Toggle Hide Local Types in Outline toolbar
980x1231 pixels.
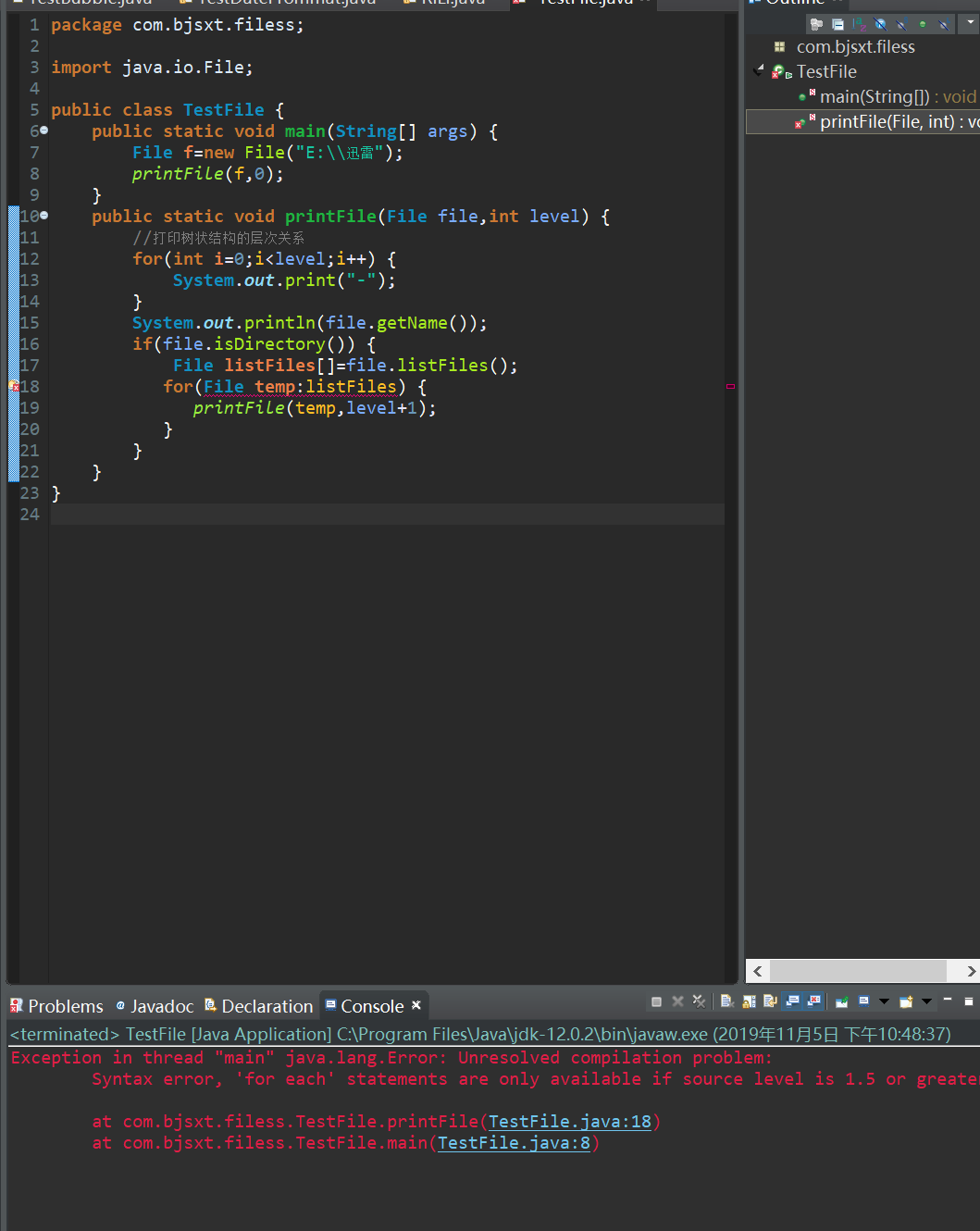(x=943, y=25)
